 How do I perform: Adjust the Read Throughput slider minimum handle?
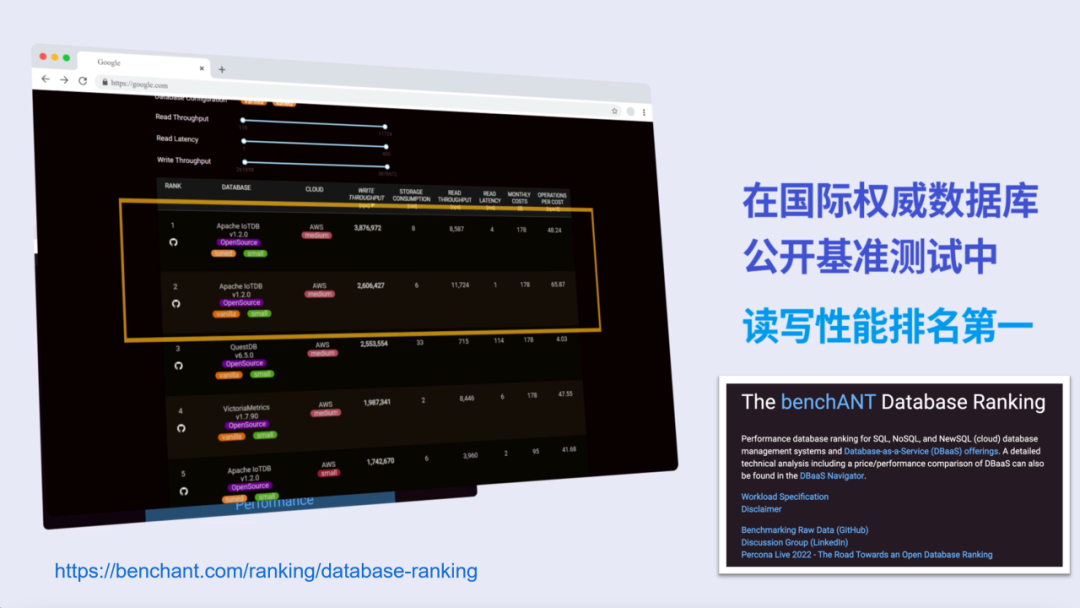242,120
